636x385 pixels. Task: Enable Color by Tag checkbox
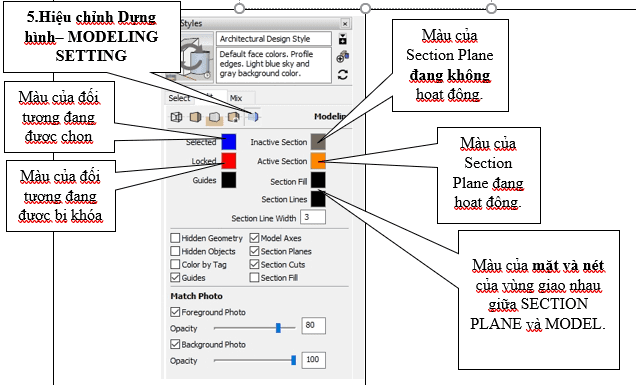175,265
